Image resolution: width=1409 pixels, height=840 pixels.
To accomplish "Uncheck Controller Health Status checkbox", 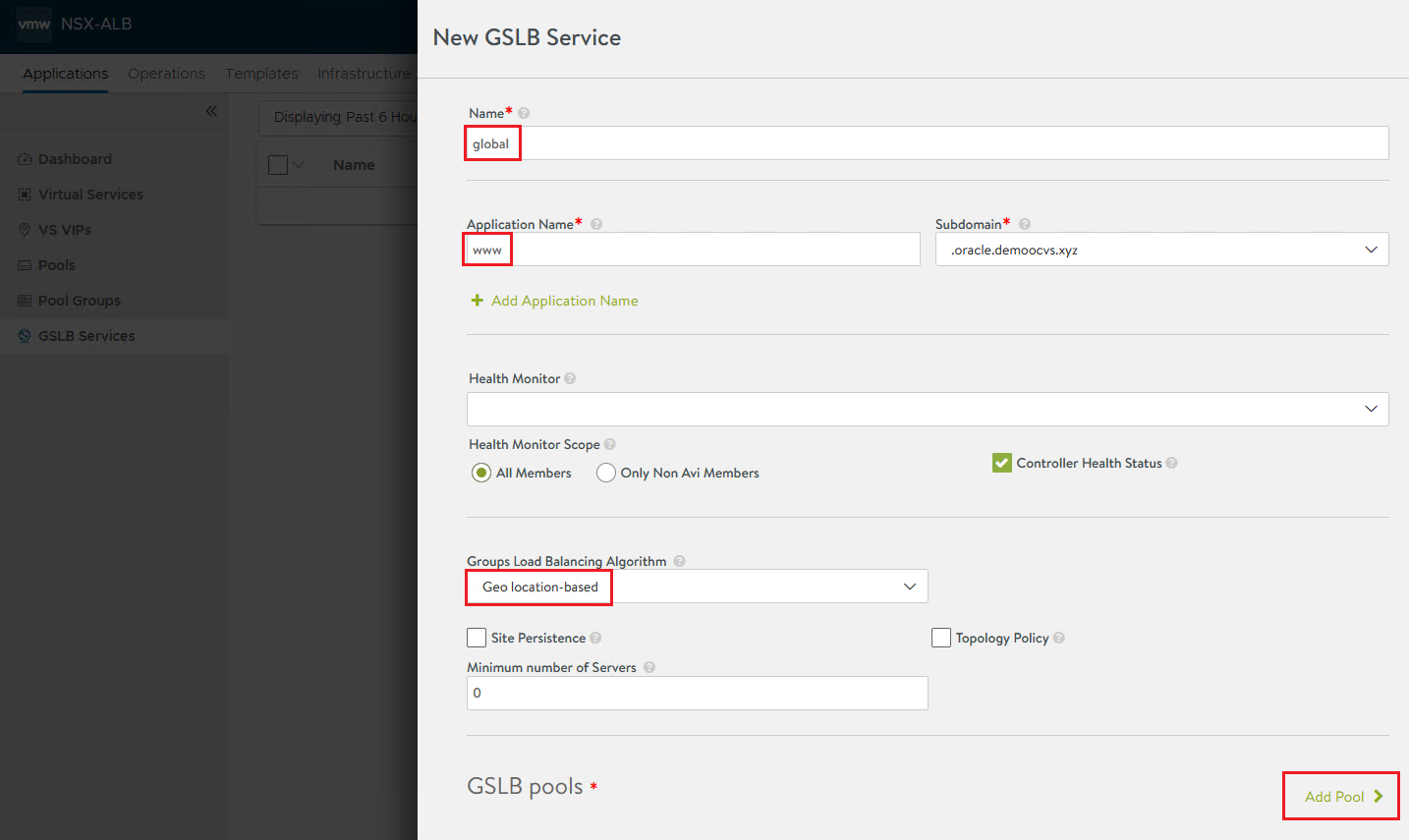I will click(x=1002, y=463).
